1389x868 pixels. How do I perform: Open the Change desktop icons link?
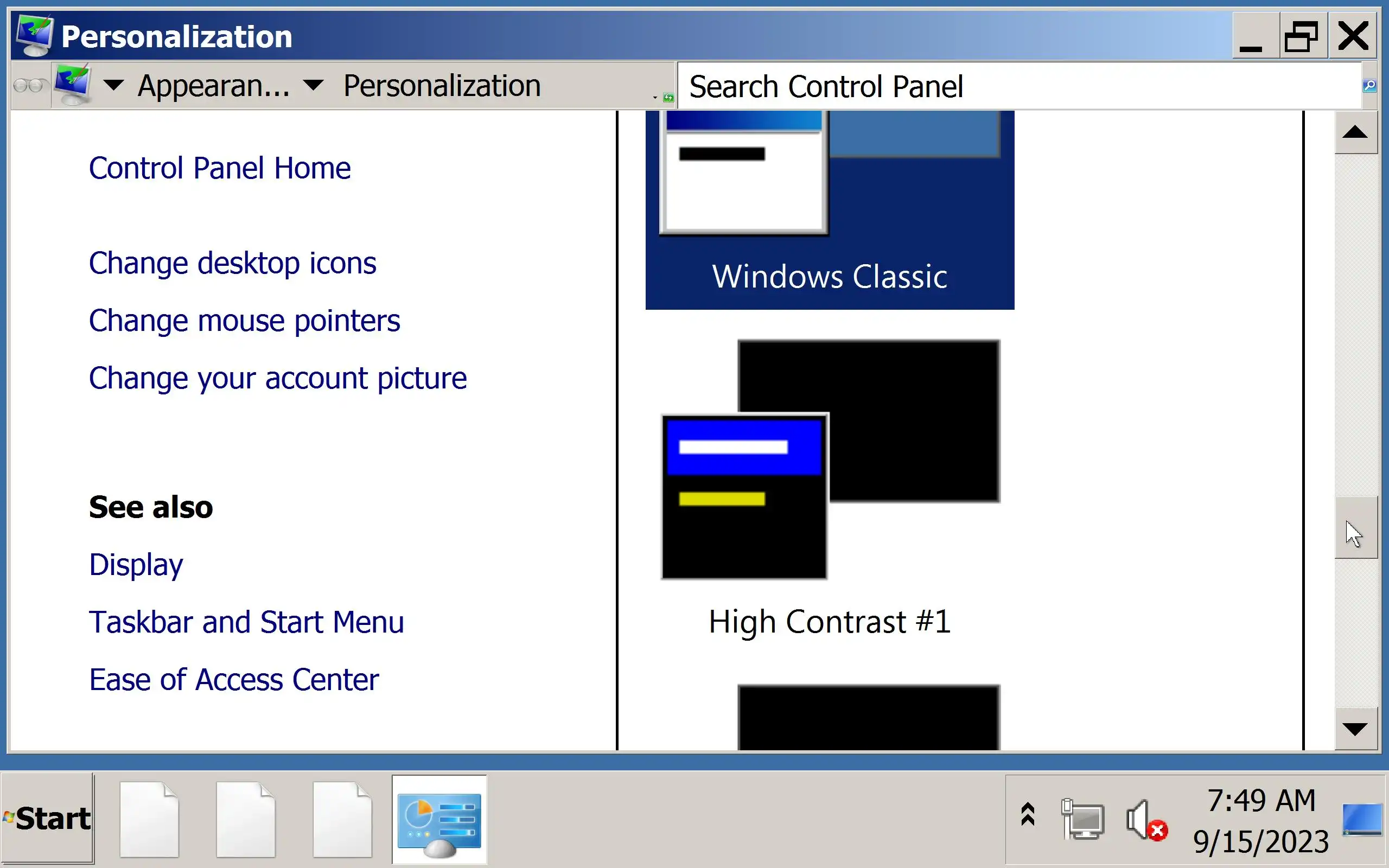[232, 263]
